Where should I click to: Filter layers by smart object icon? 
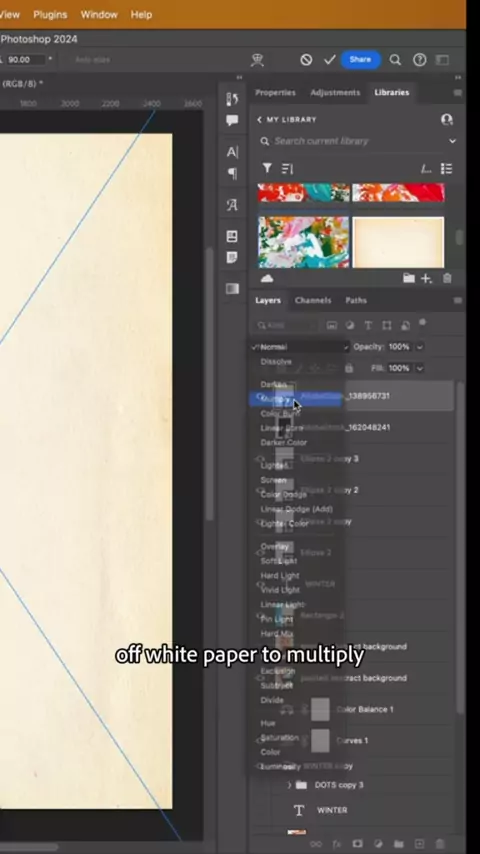point(405,325)
